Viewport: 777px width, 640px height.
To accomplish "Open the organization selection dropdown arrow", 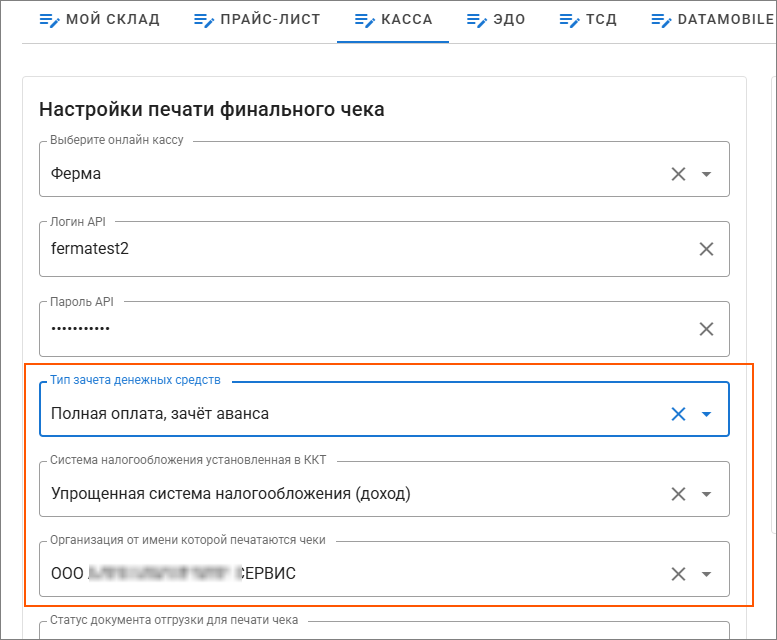I will click(x=707, y=574).
